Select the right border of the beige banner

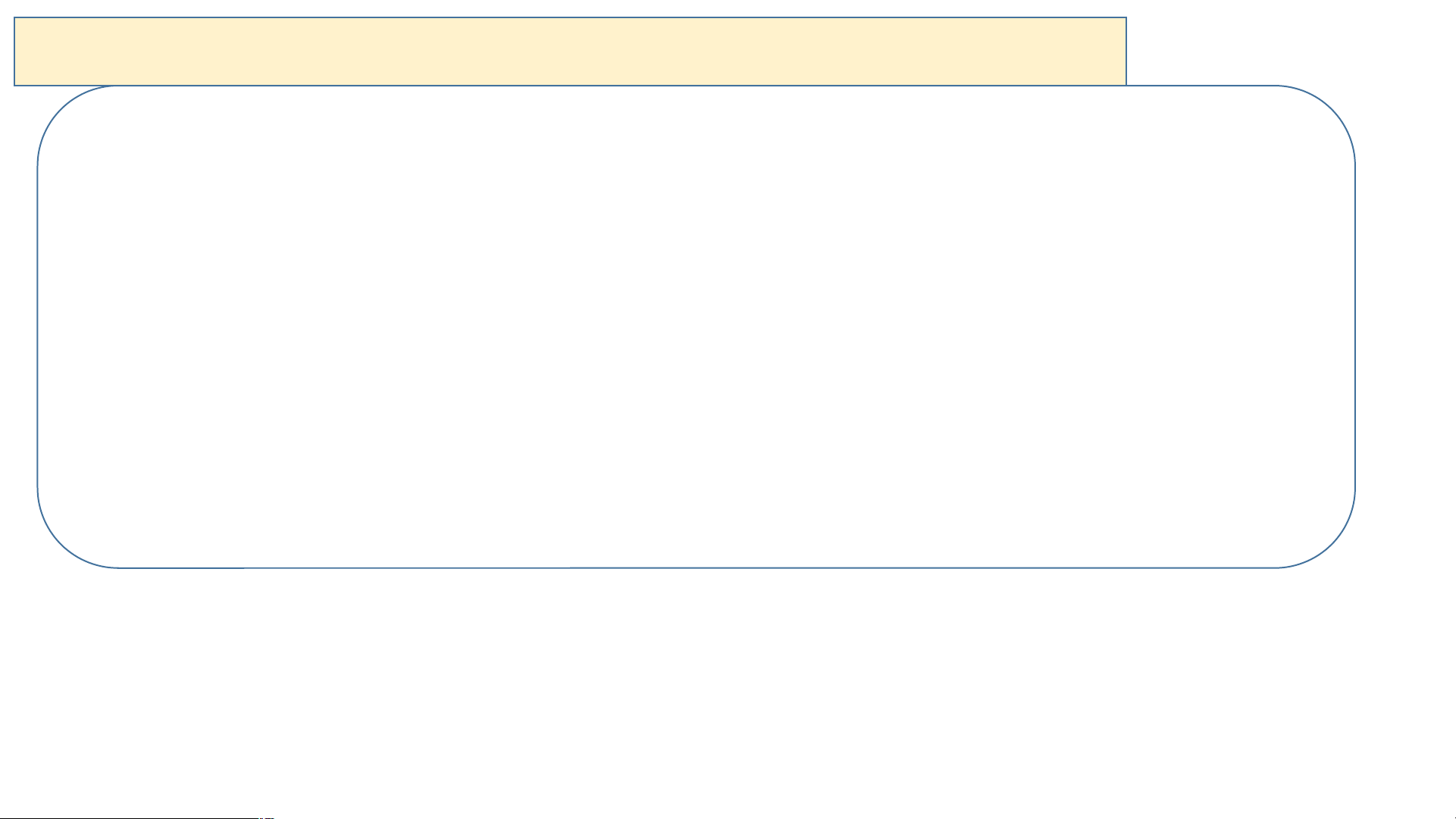click(1126, 52)
